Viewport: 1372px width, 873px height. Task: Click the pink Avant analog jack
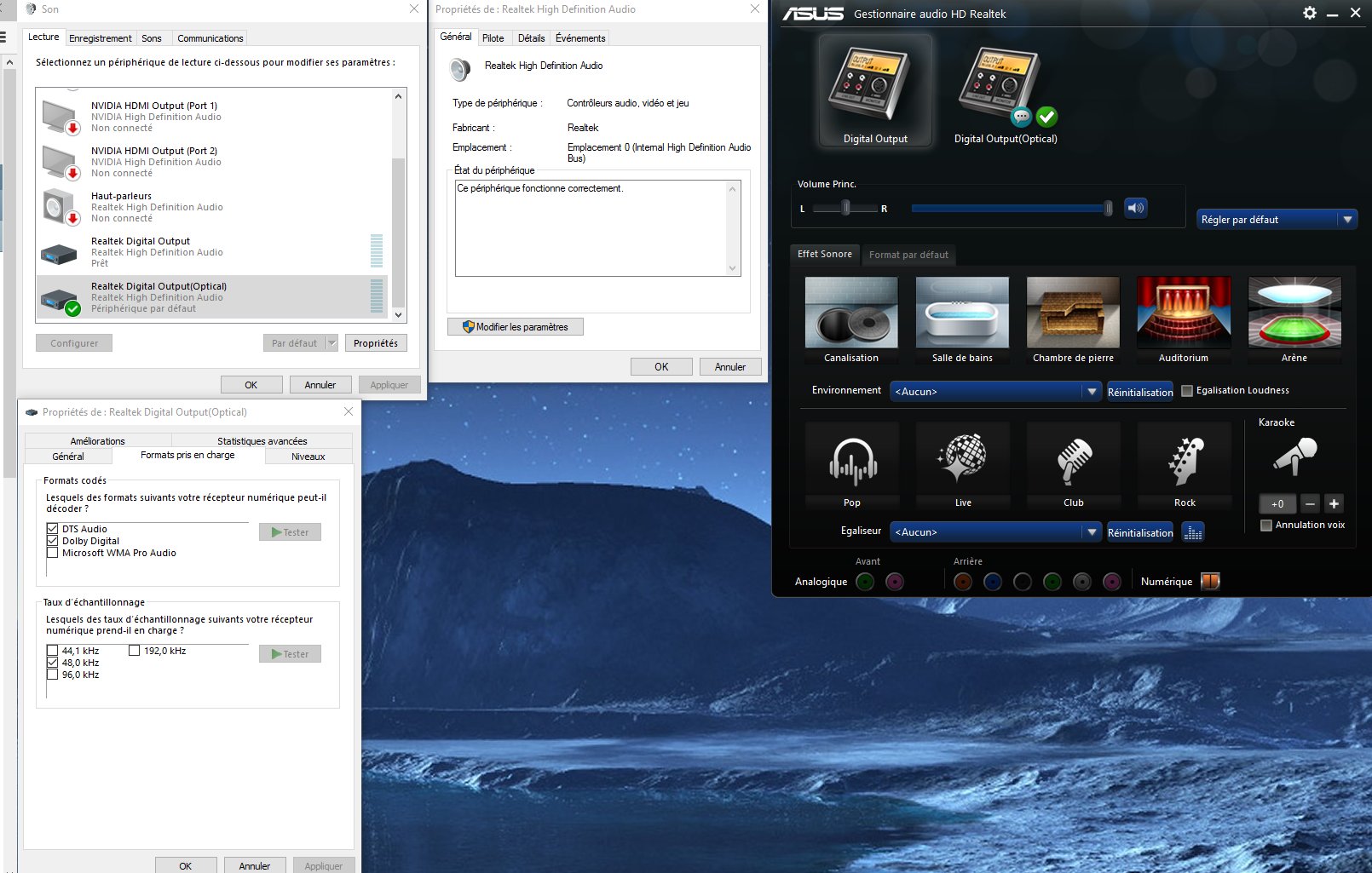tap(895, 582)
